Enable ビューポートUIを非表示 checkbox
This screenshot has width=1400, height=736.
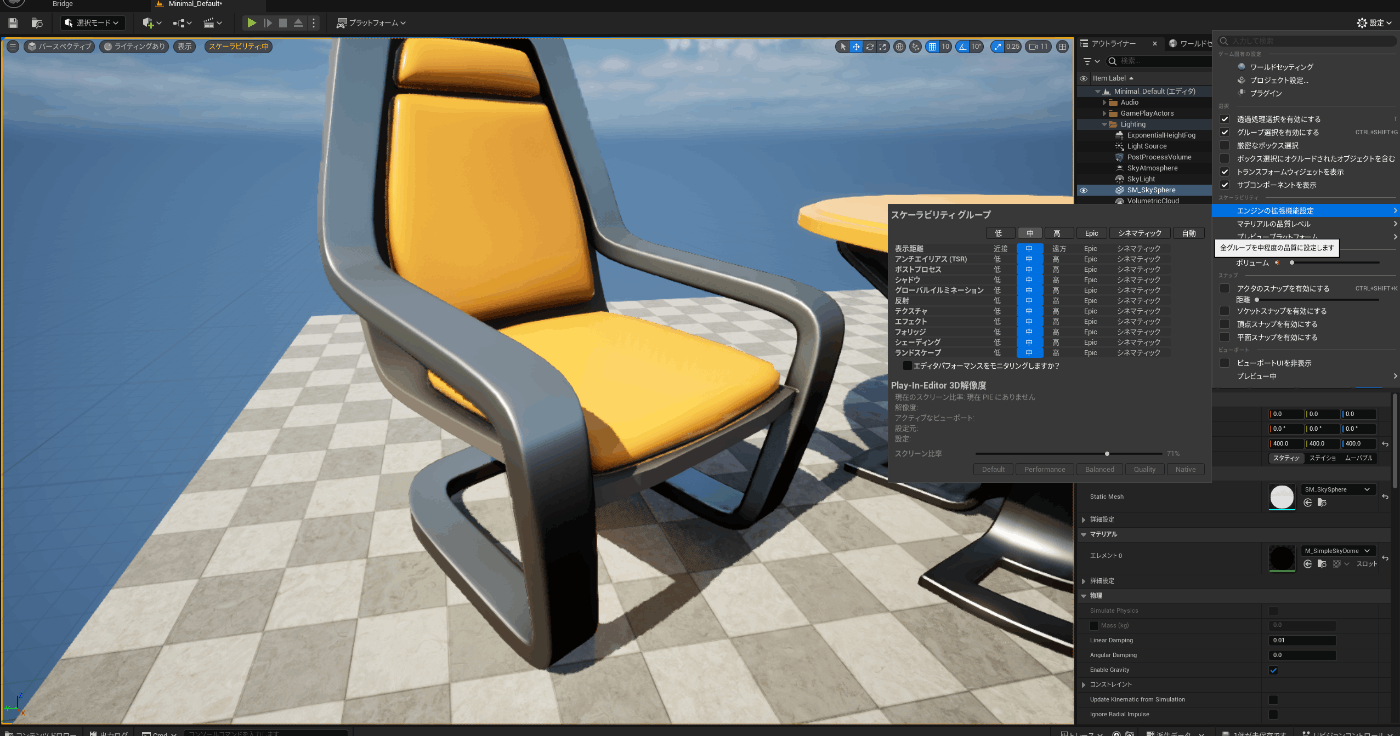coord(1225,363)
